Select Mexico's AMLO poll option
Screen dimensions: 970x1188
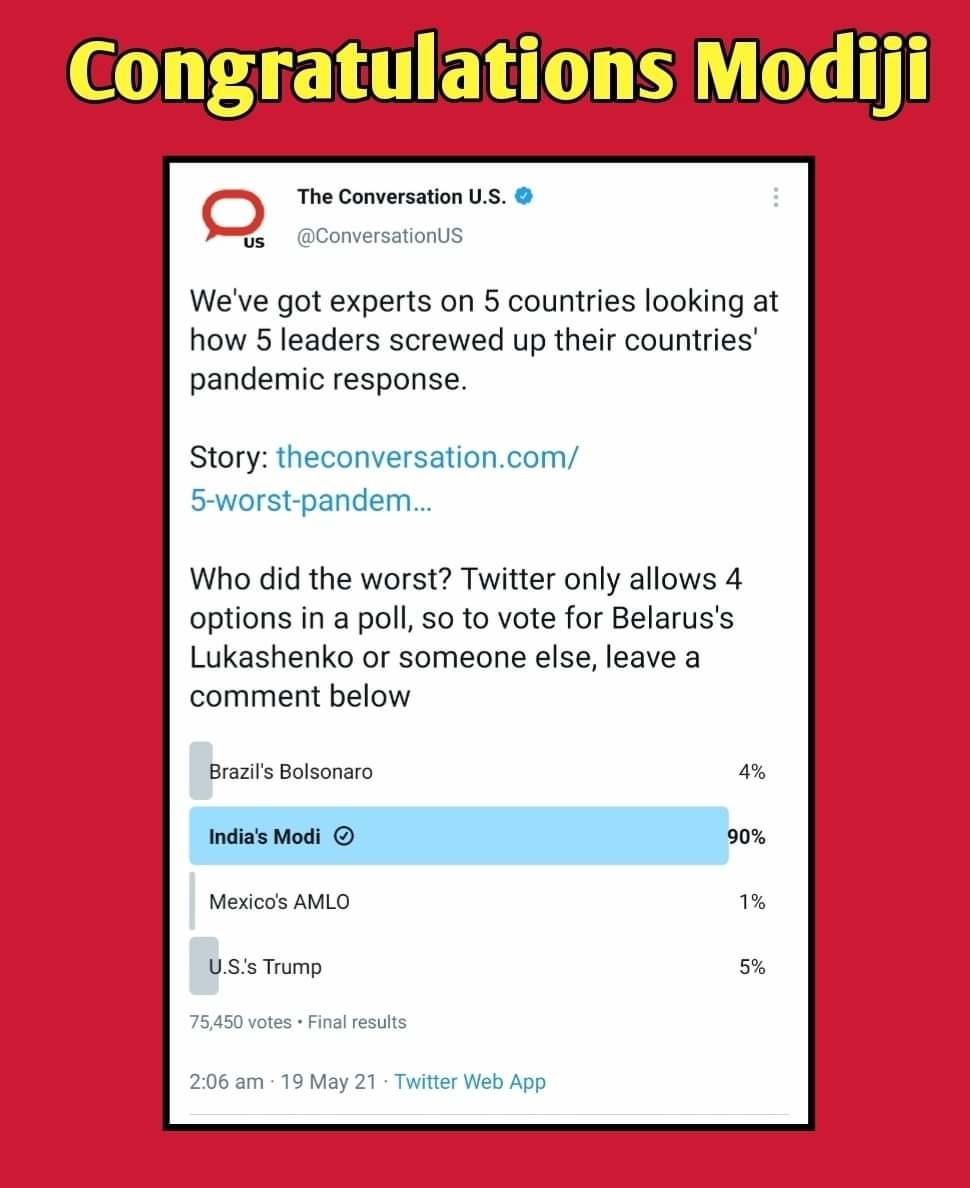pyautogui.click(x=477, y=902)
